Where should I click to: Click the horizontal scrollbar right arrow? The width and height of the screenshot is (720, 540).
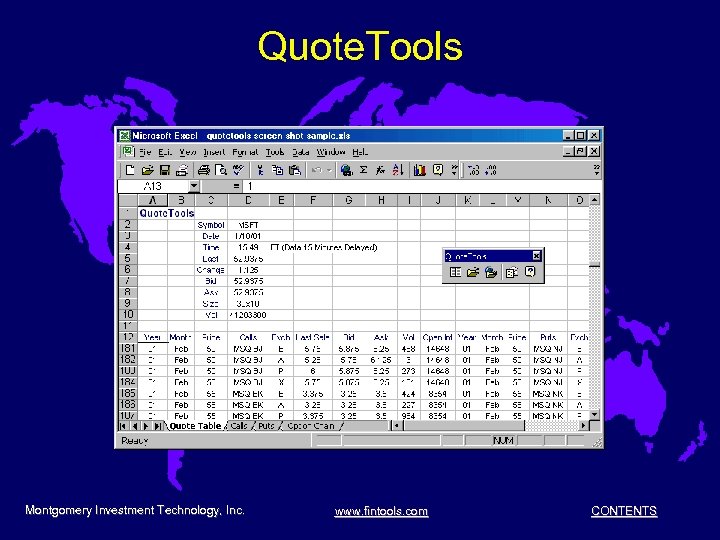click(x=583, y=426)
